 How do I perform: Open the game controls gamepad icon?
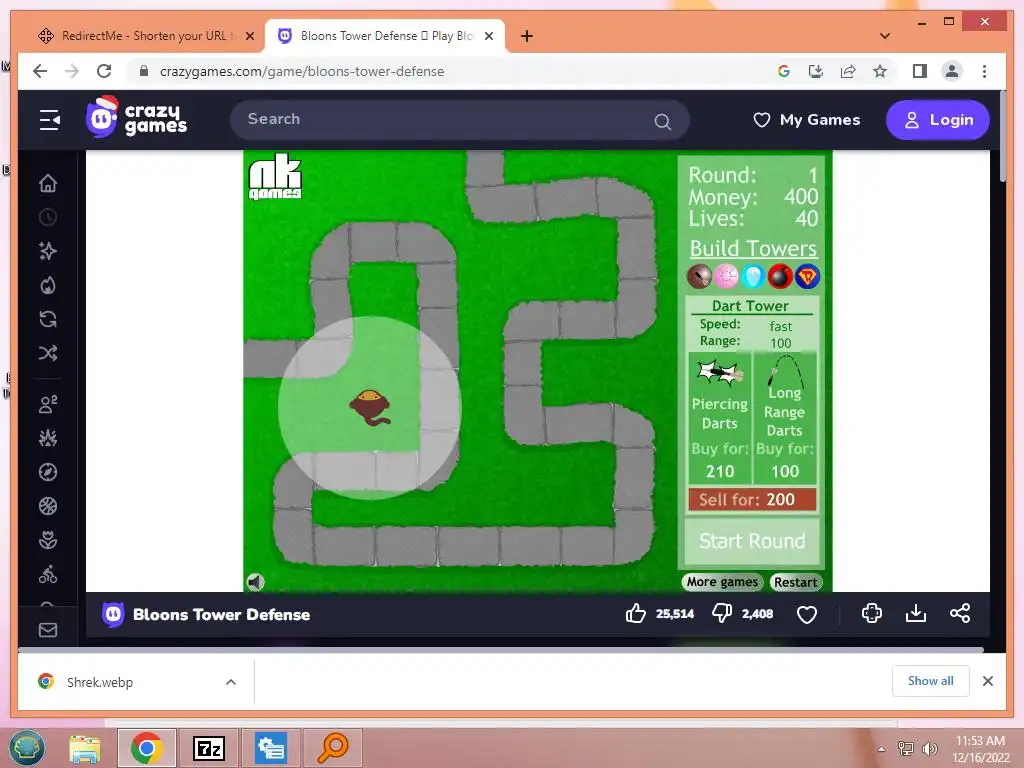coord(872,613)
